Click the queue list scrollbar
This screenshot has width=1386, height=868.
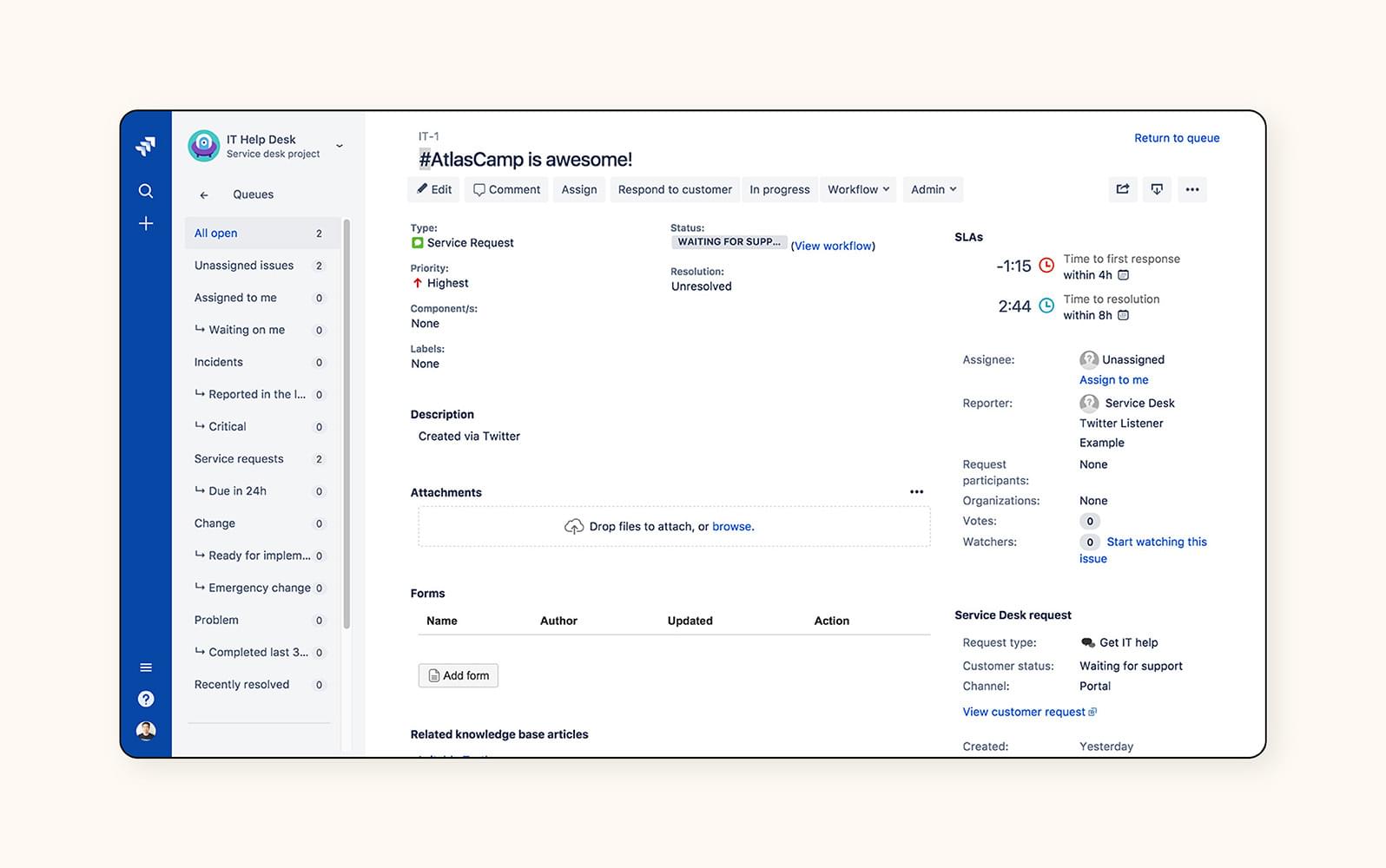(346, 424)
